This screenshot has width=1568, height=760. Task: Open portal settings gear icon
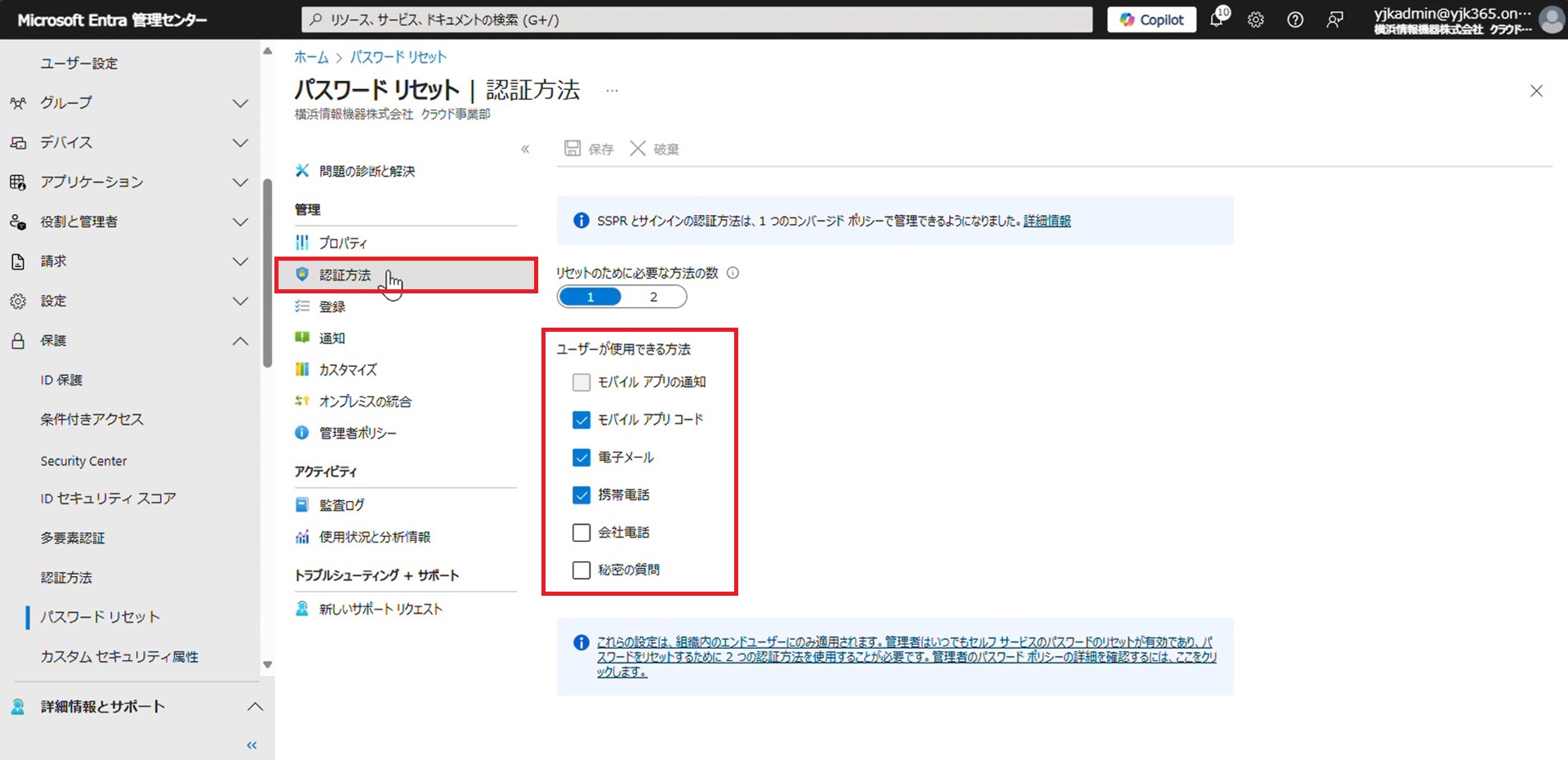tap(1255, 20)
